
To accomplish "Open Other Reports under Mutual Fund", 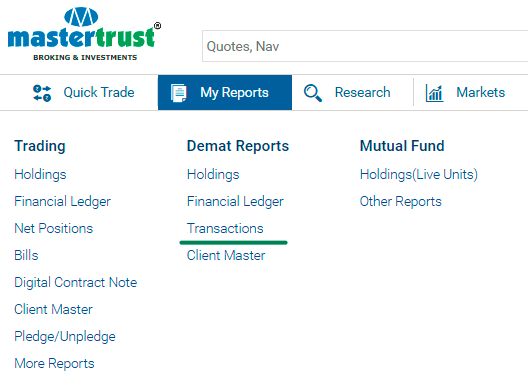I will (401, 201).
